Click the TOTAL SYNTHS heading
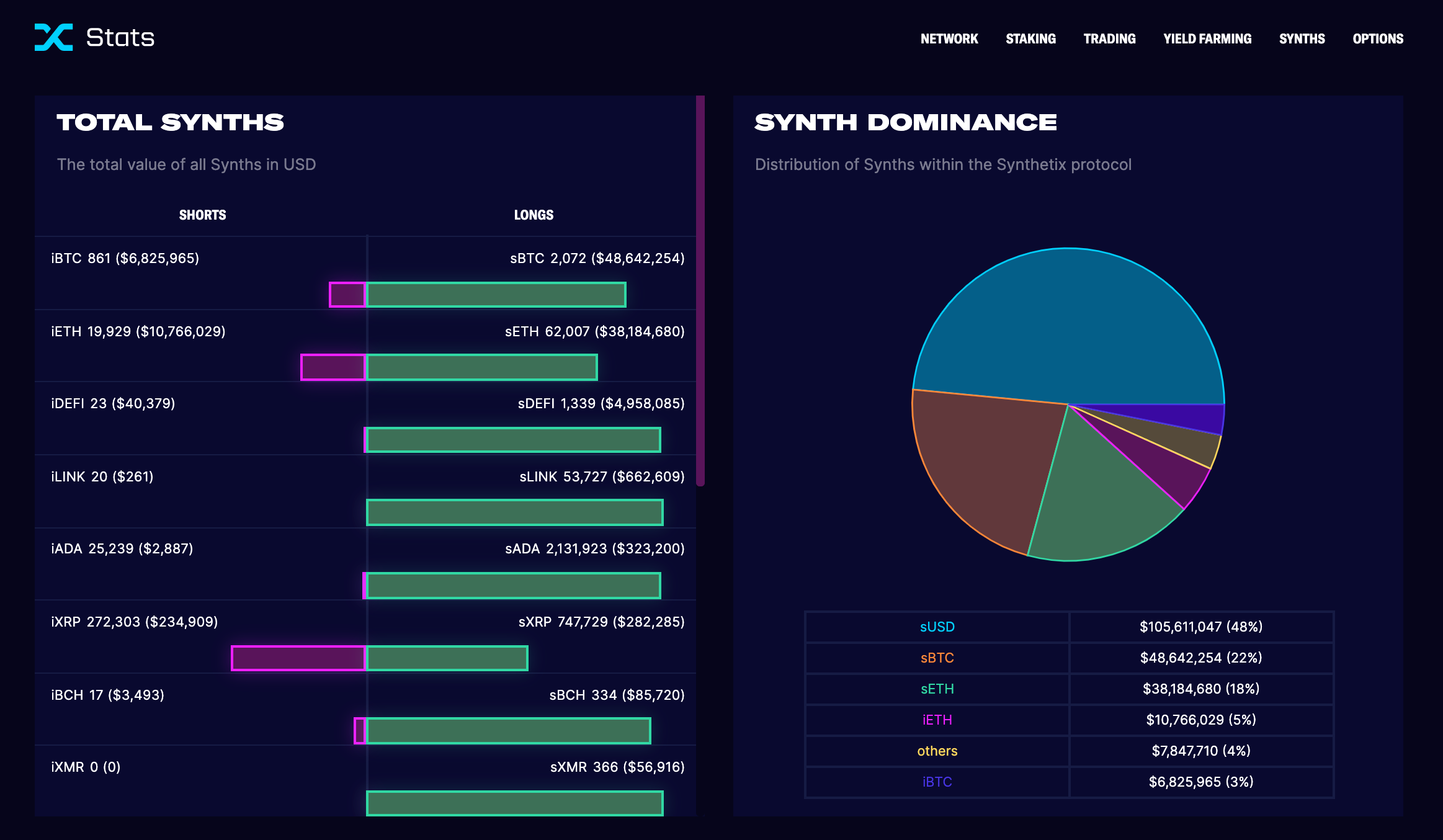The height and width of the screenshot is (840, 1443). [x=171, y=122]
